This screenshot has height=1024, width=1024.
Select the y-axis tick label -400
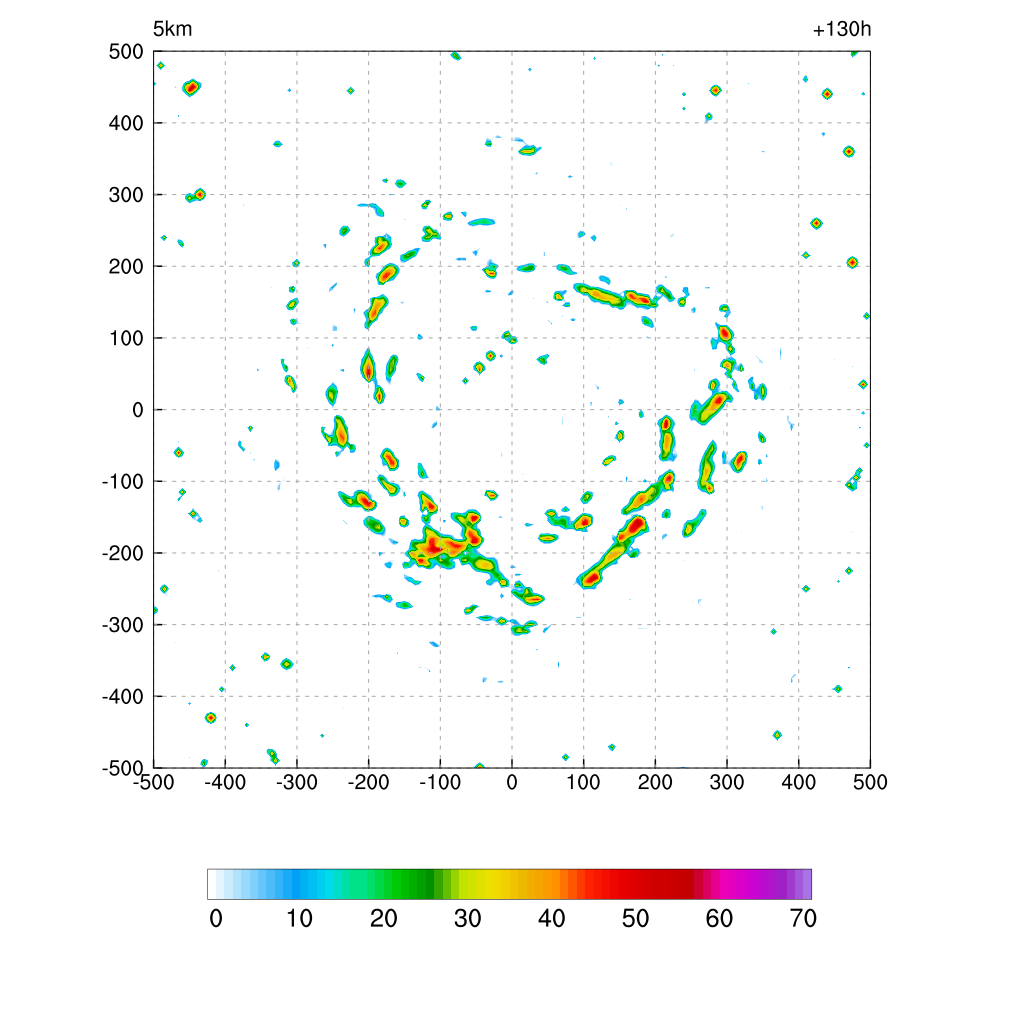123,697
